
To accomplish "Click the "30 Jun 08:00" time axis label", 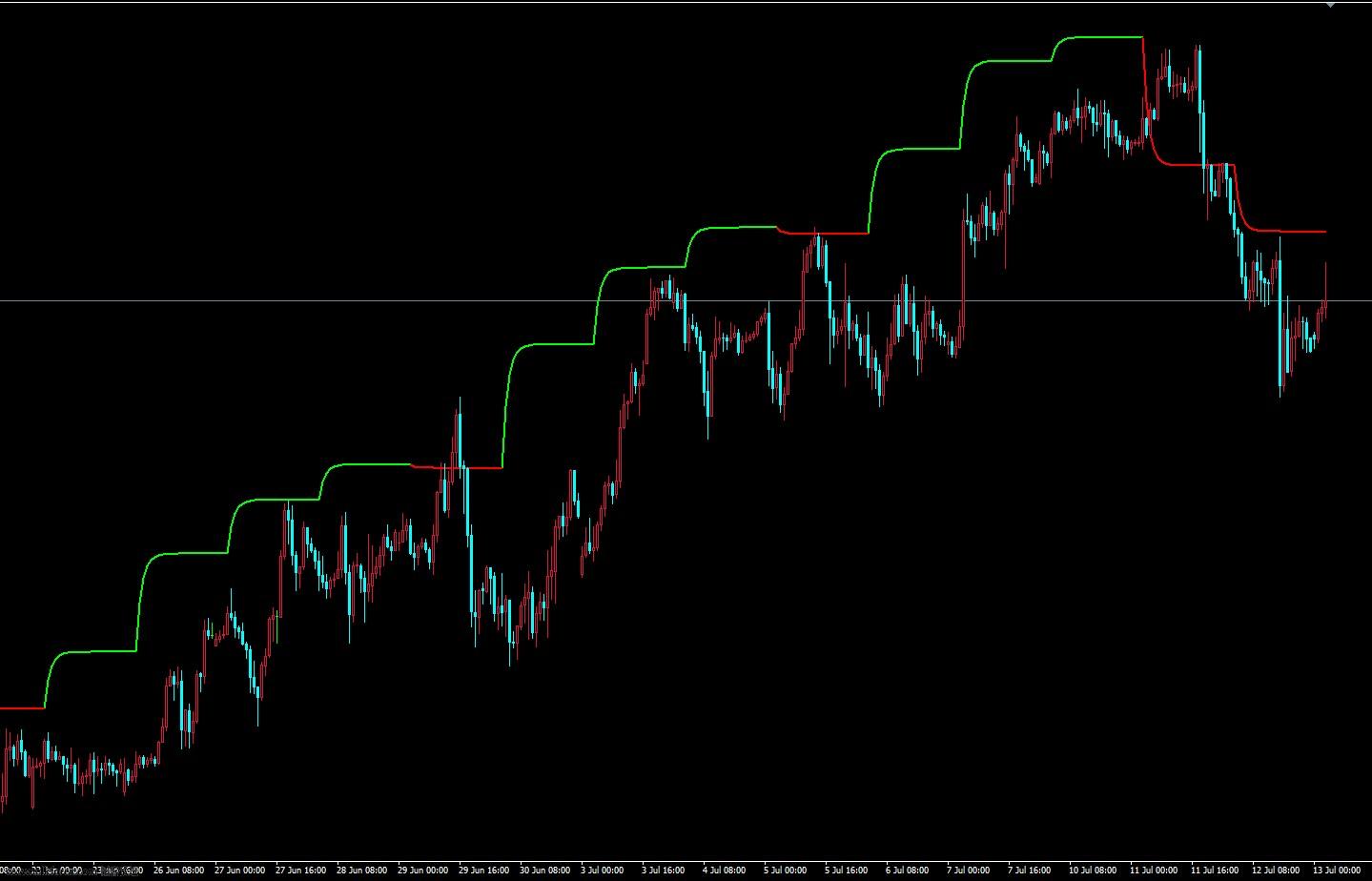I will [x=545, y=870].
